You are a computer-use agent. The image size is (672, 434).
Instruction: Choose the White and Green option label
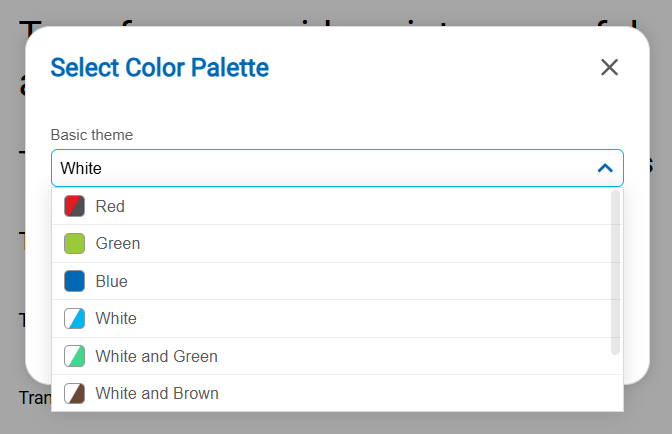pos(156,356)
